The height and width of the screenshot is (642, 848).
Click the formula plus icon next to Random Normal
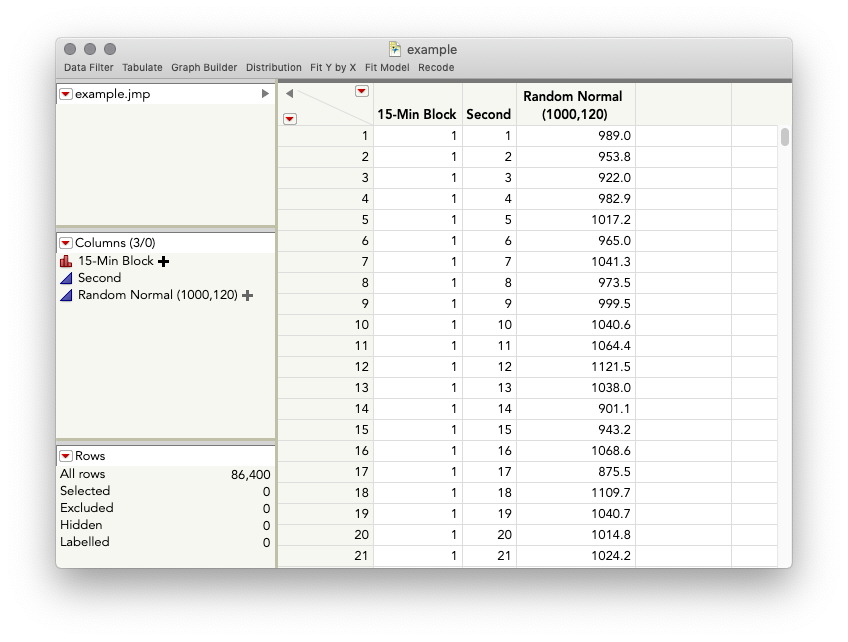click(248, 295)
